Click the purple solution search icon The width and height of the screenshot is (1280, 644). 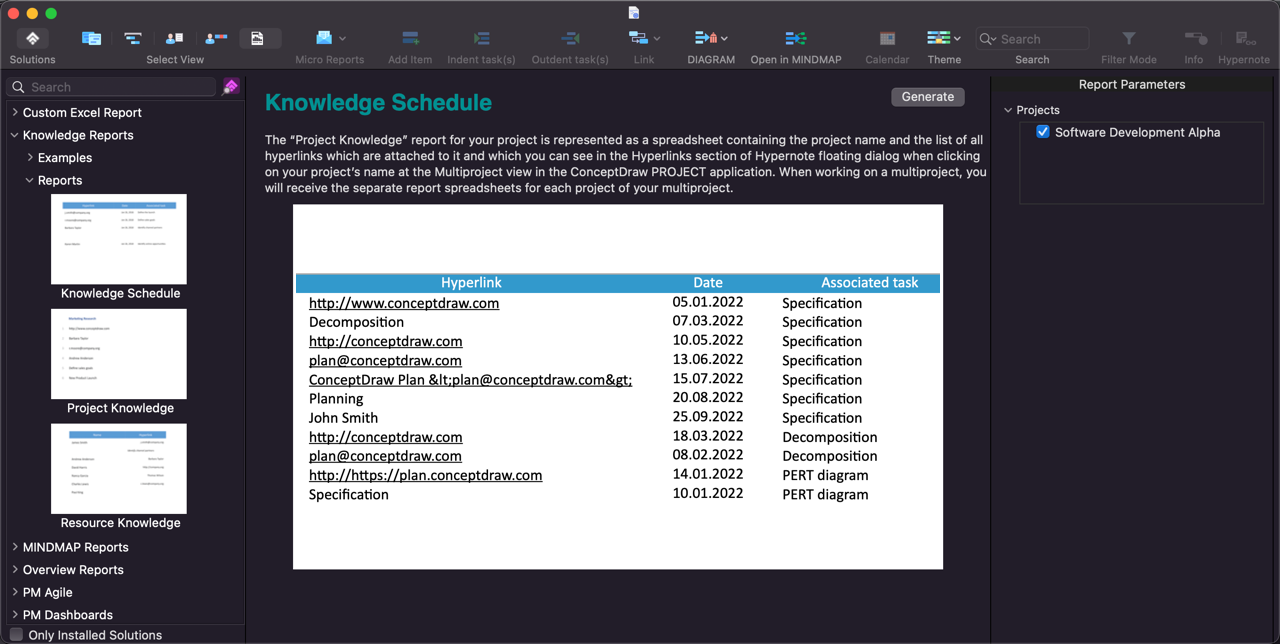231,87
